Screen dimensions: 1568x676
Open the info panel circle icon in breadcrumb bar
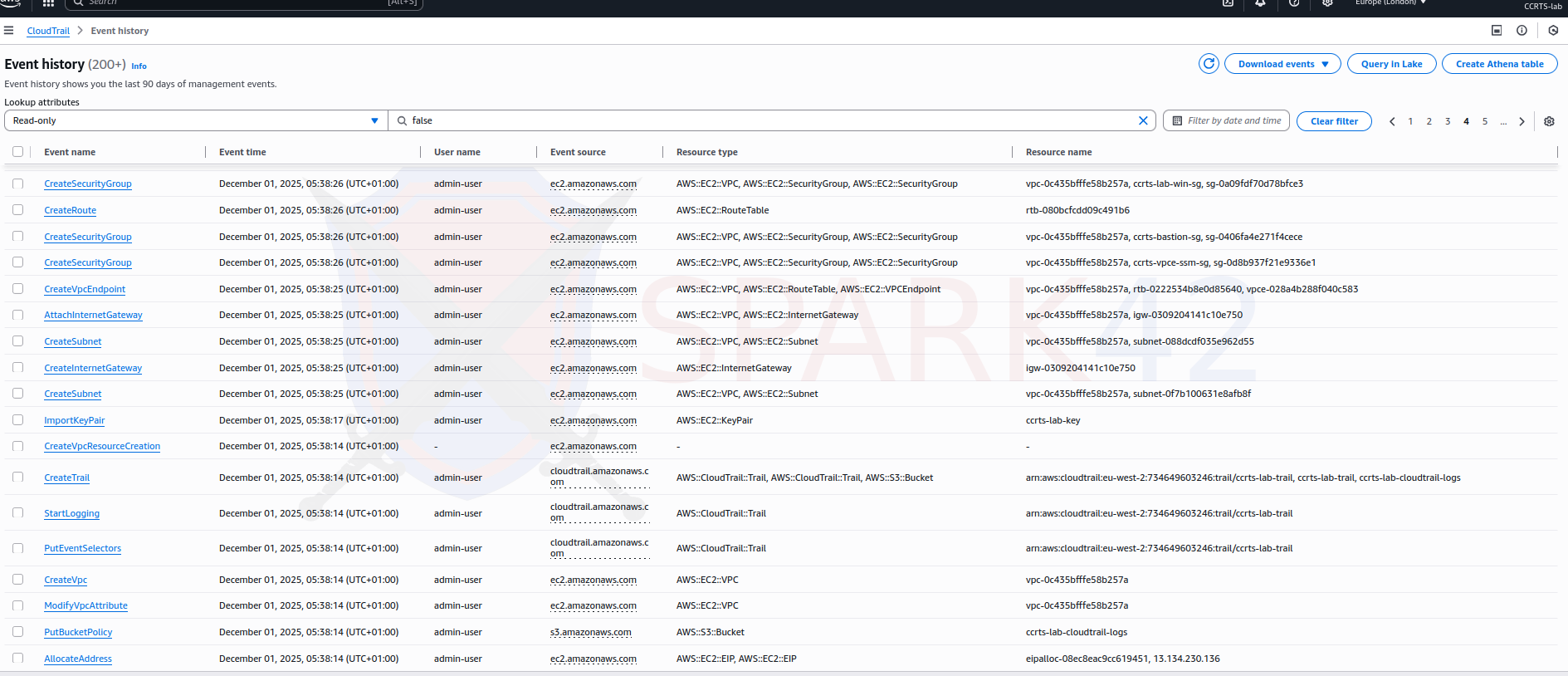pos(1522,31)
